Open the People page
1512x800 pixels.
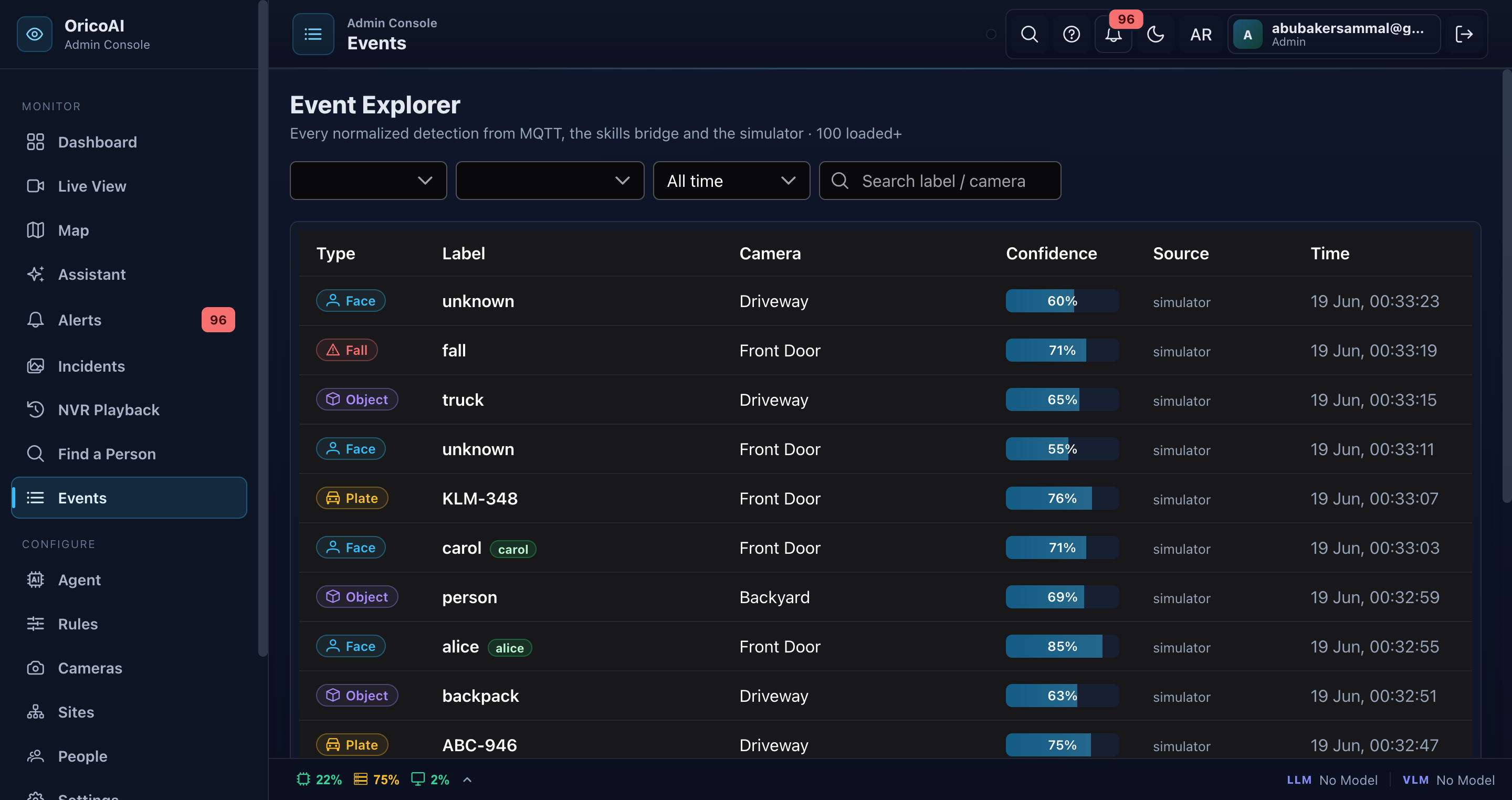[129, 756]
